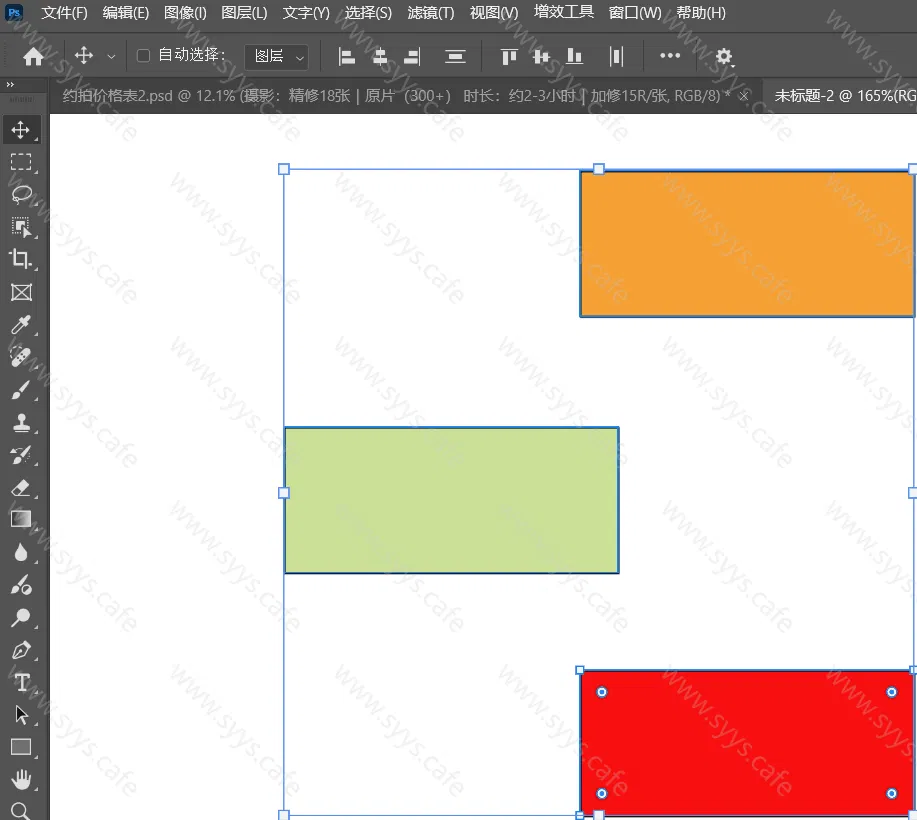Open the 图像(I) menu
The width and height of the screenshot is (917, 820).
coord(185,12)
